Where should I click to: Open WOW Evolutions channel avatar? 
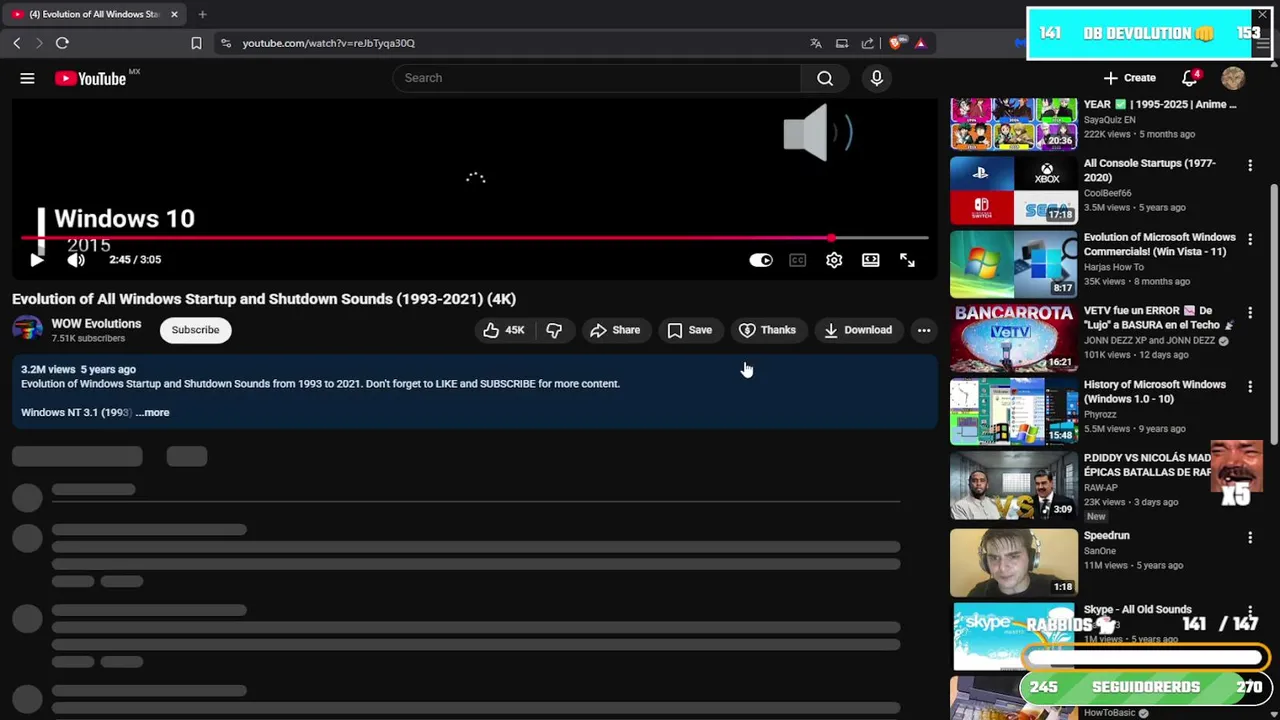pyautogui.click(x=27, y=330)
